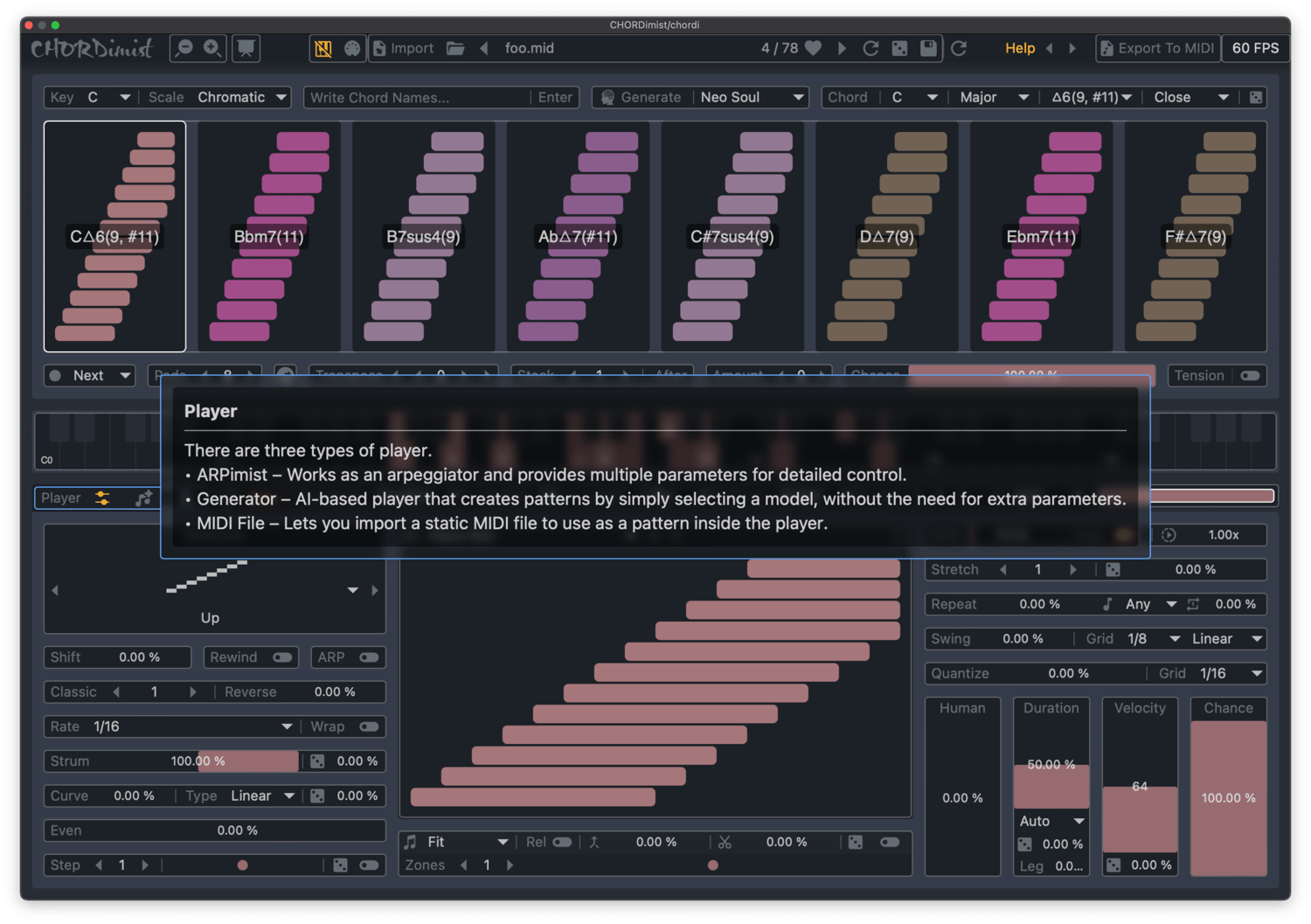The width and height of the screenshot is (1311, 924).
Task: Save preset with floppy disk icon
Action: pos(928,48)
